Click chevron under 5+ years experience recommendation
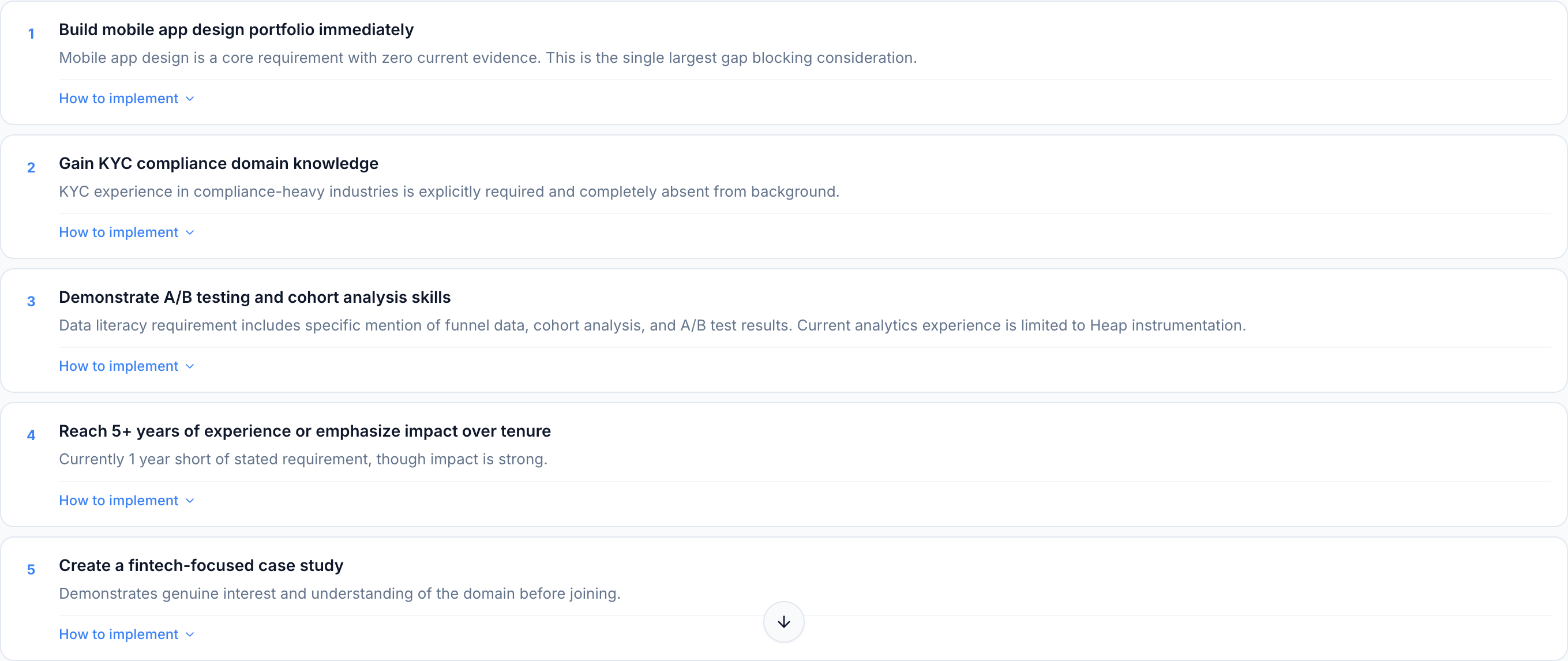This screenshot has width=1568, height=661. (x=190, y=500)
